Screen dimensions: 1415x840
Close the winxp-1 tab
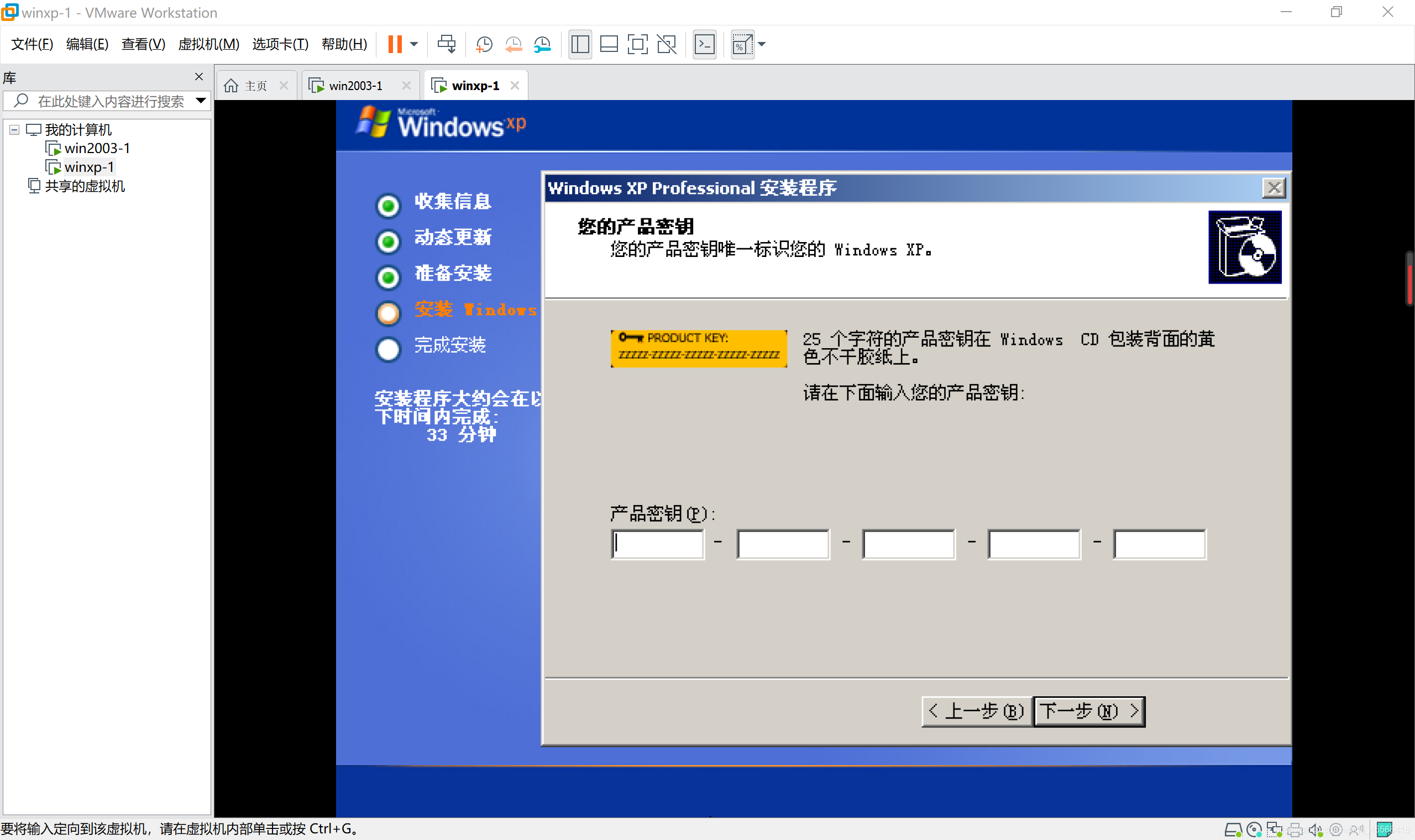[514, 86]
